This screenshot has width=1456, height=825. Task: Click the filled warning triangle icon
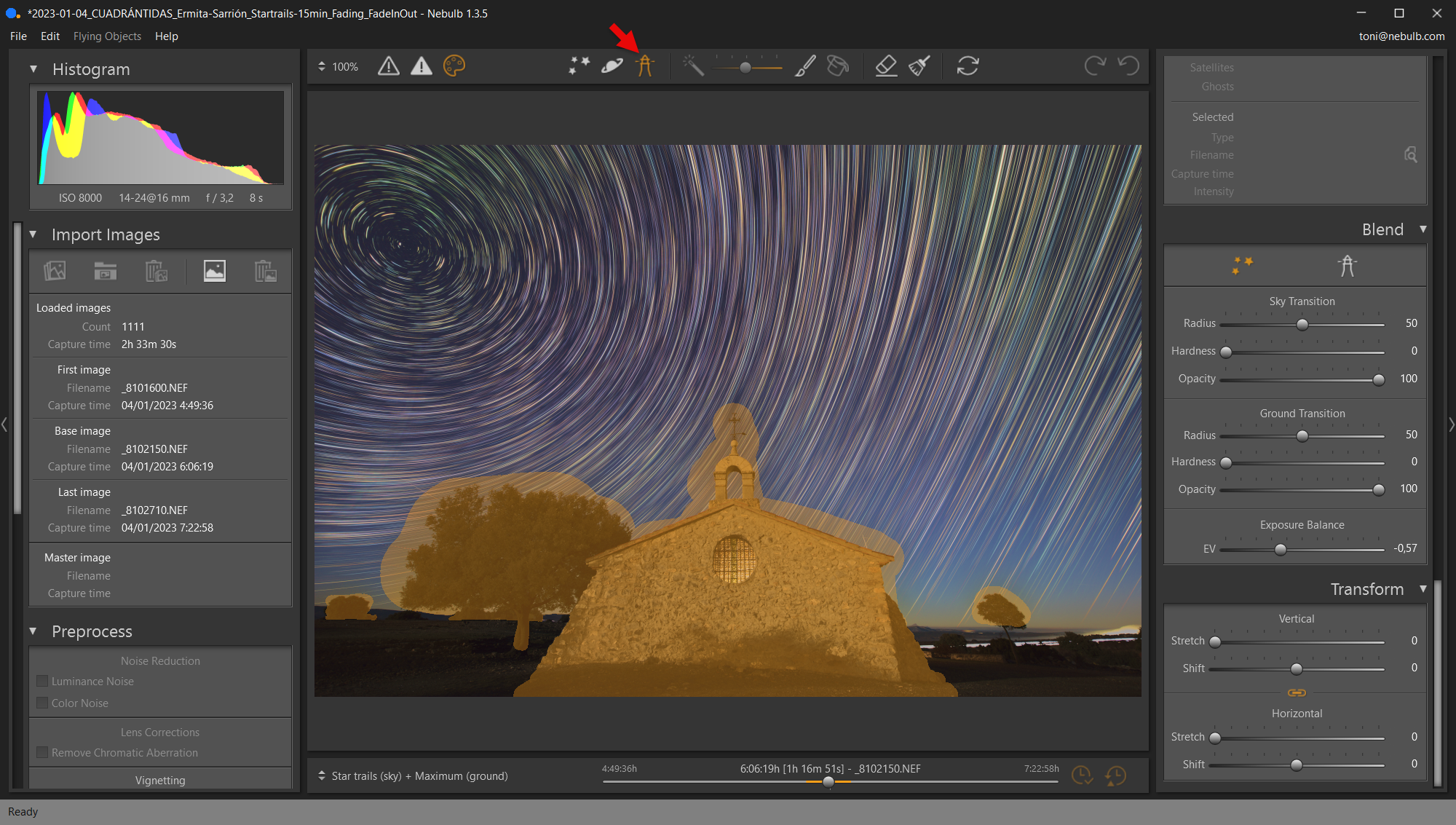pyautogui.click(x=421, y=66)
